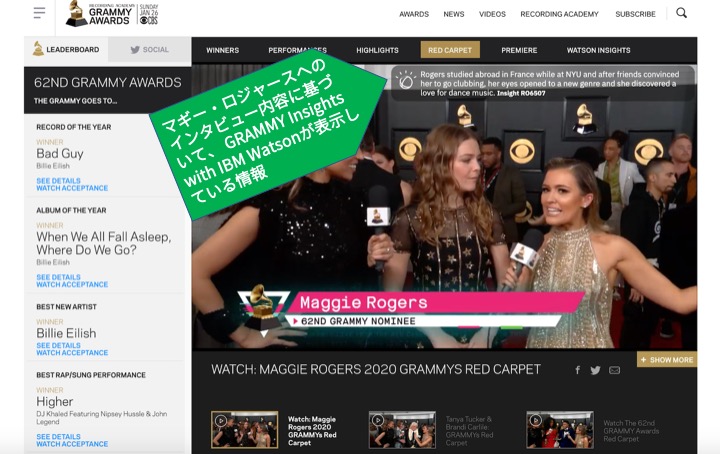This screenshot has height=454, width=720.
Task: Open Videos in the top navigation
Action: 492,14
